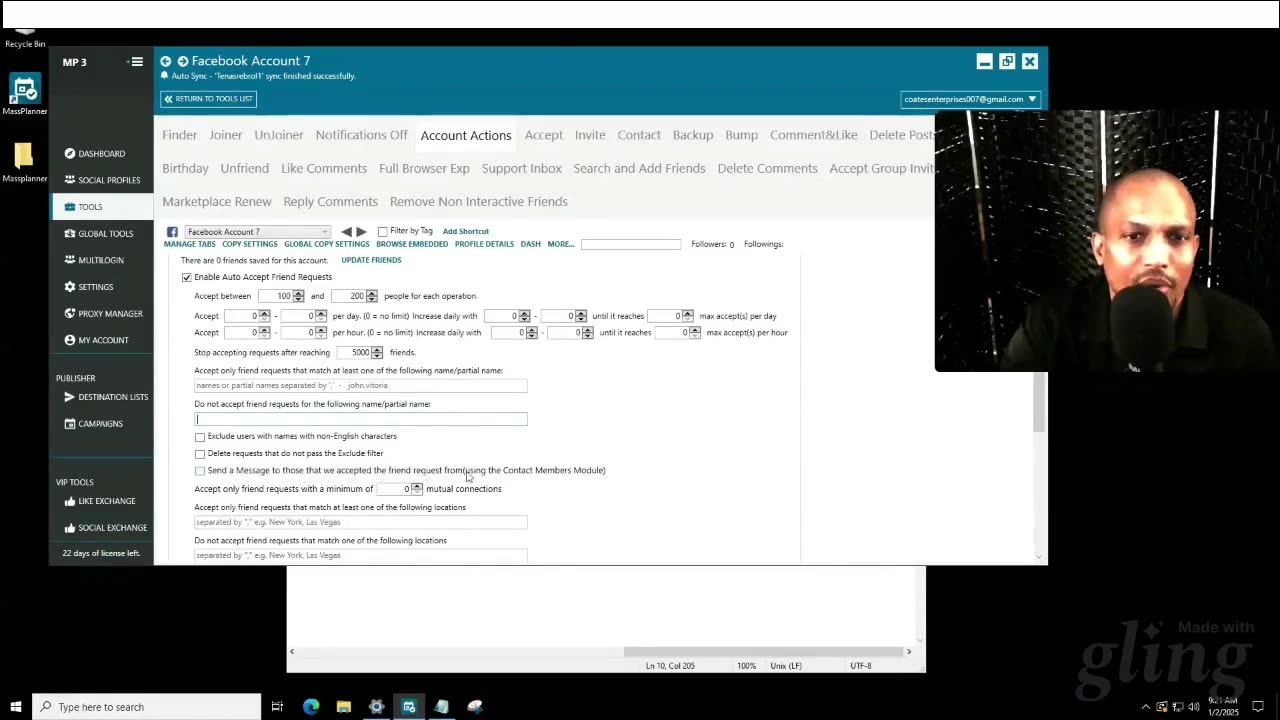Viewport: 1280px width, 720px height.
Task: Open Multilogin in the sidebar
Action: [94, 260]
